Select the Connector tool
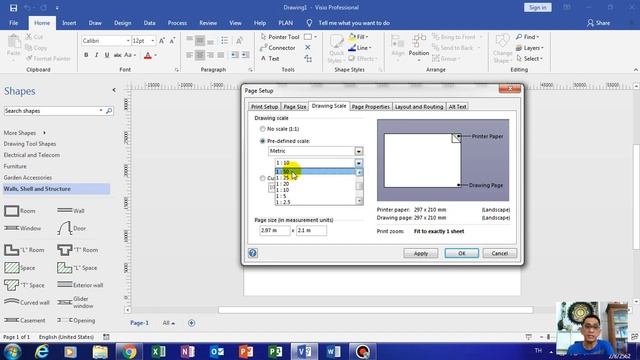This screenshot has width=640, height=360. (278, 48)
